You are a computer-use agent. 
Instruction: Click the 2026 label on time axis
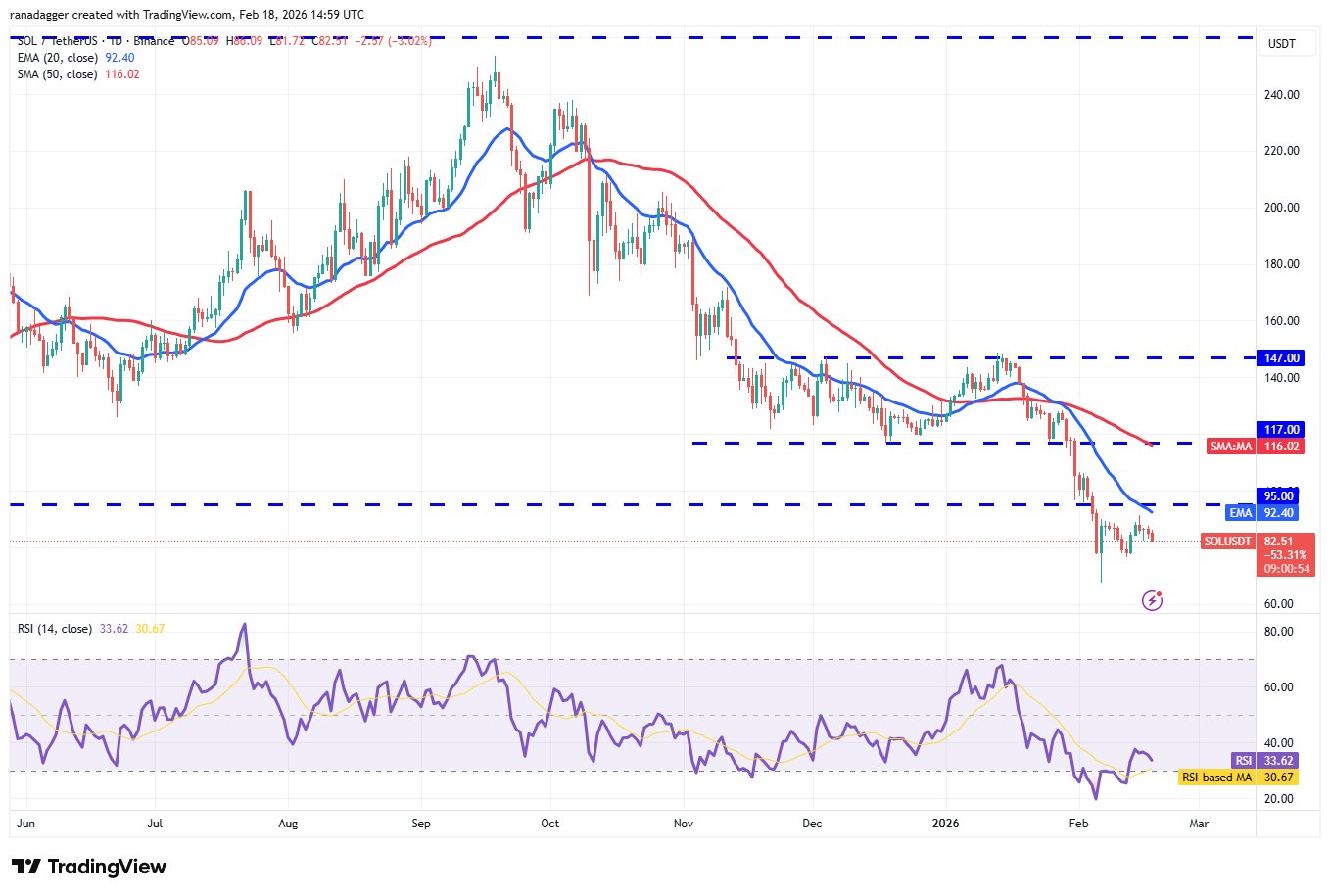pos(946,824)
